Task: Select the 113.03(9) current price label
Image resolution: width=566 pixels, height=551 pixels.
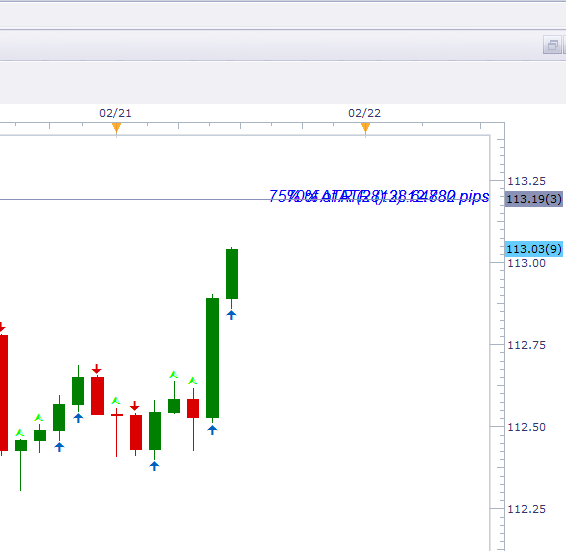Action: click(x=534, y=249)
